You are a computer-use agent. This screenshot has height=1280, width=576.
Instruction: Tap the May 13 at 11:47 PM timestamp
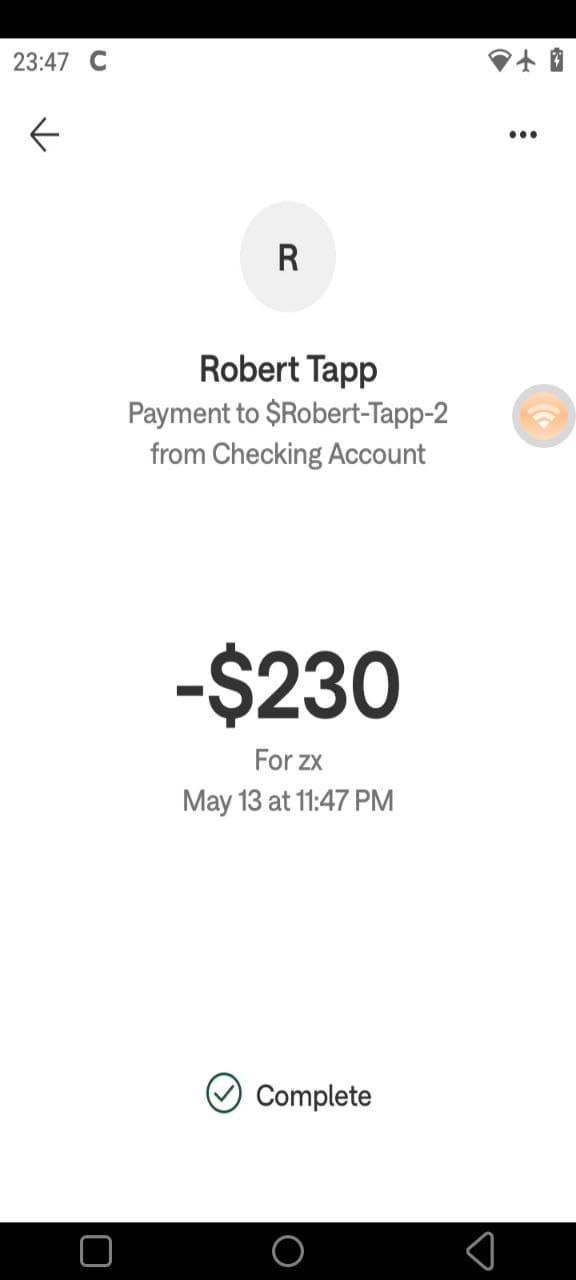click(288, 801)
